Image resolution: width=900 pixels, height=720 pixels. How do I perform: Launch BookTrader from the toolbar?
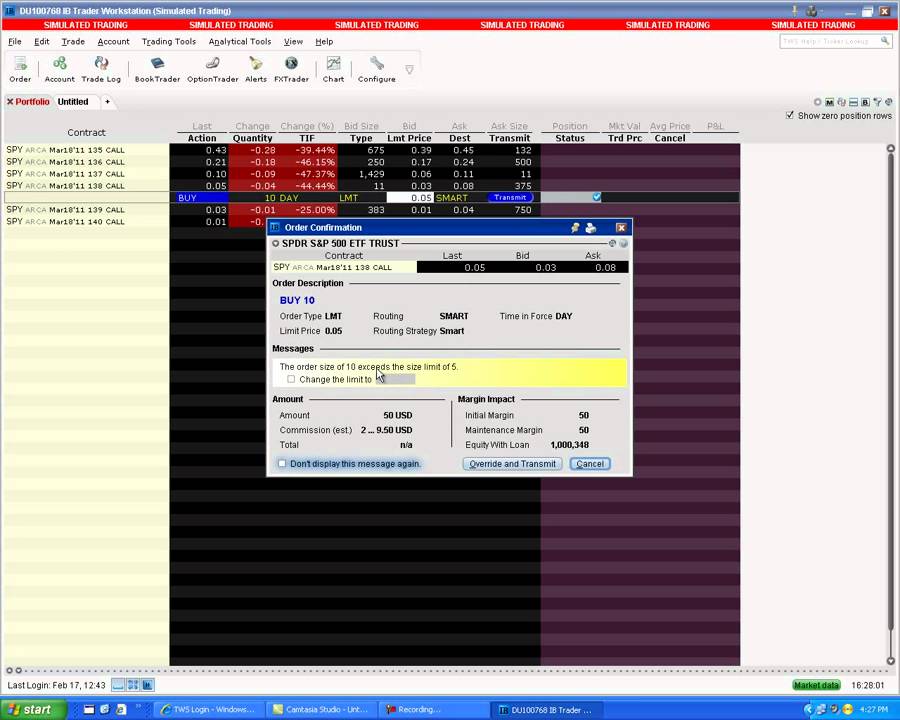157,69
